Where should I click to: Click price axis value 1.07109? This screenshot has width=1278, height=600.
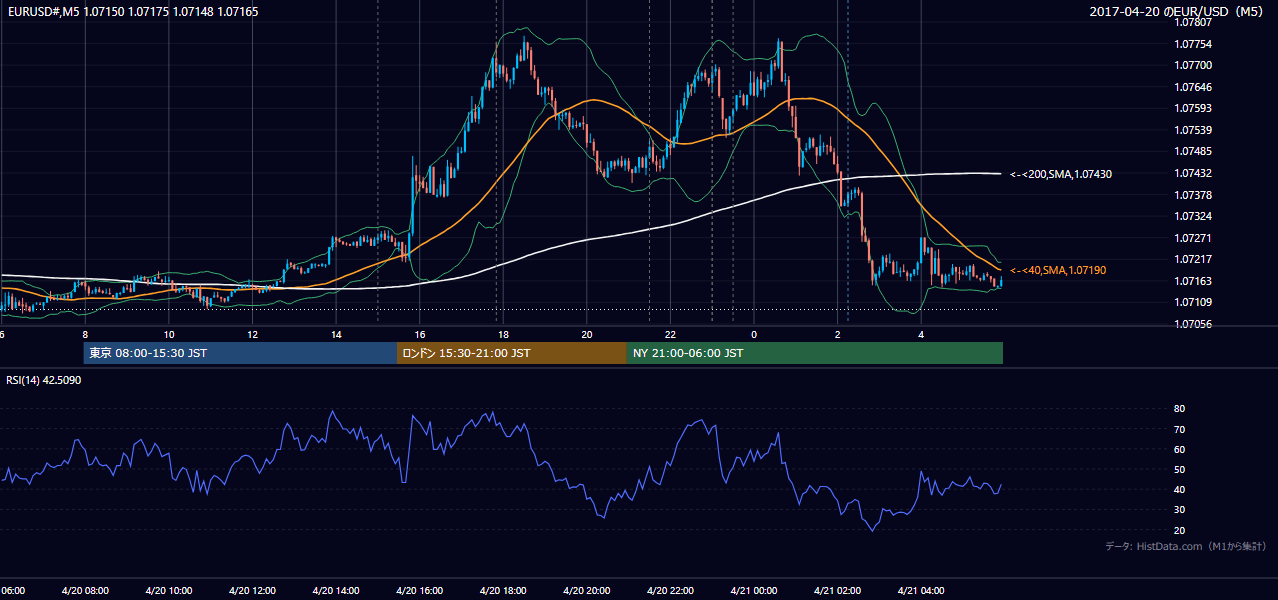click(x=1194, y=302)
